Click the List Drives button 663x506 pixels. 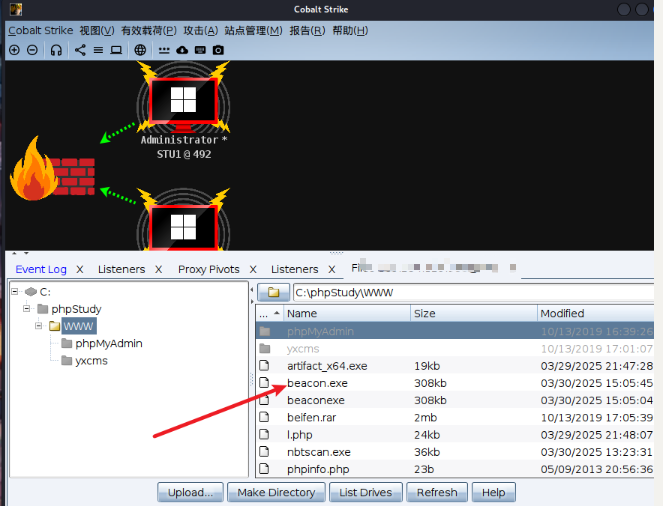[365, 492]
